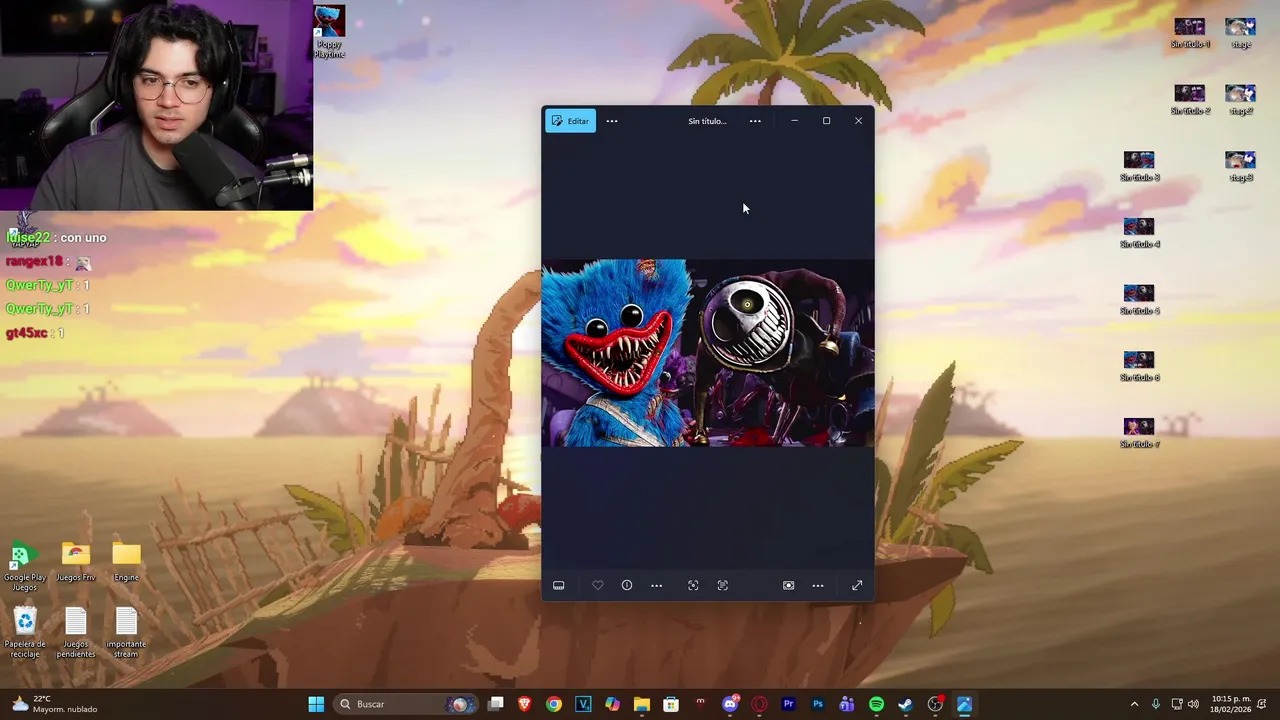Open Adobe Photoshop from the taskbar

click(x=818, y=704)
